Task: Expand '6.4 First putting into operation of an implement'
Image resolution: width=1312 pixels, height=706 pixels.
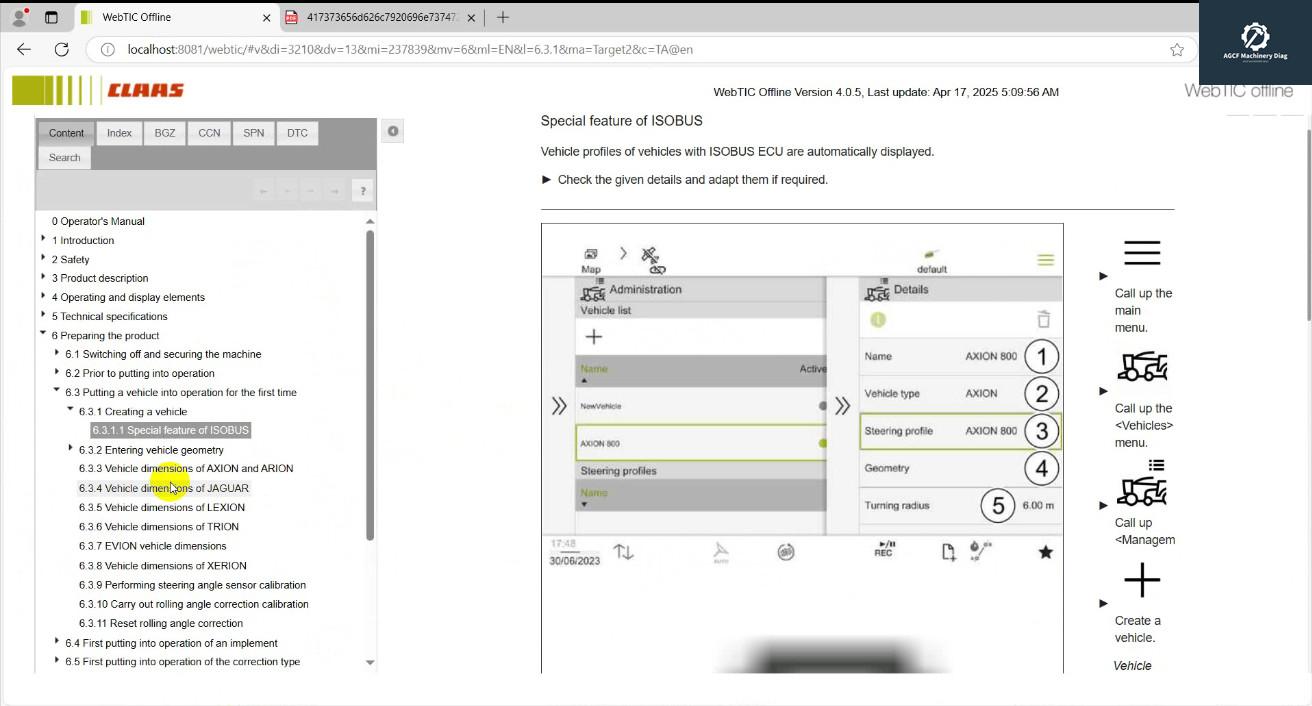Action: tap(56, 642)
